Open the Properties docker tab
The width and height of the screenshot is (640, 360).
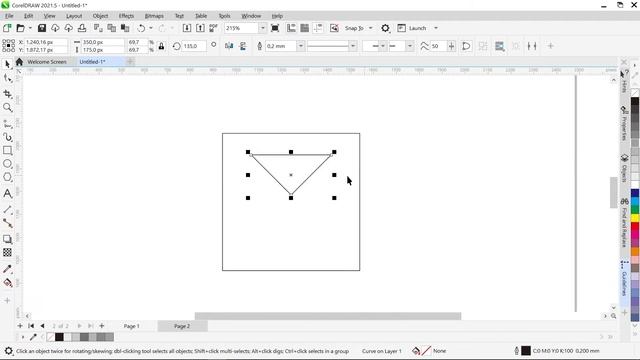(x=624, y=123)
